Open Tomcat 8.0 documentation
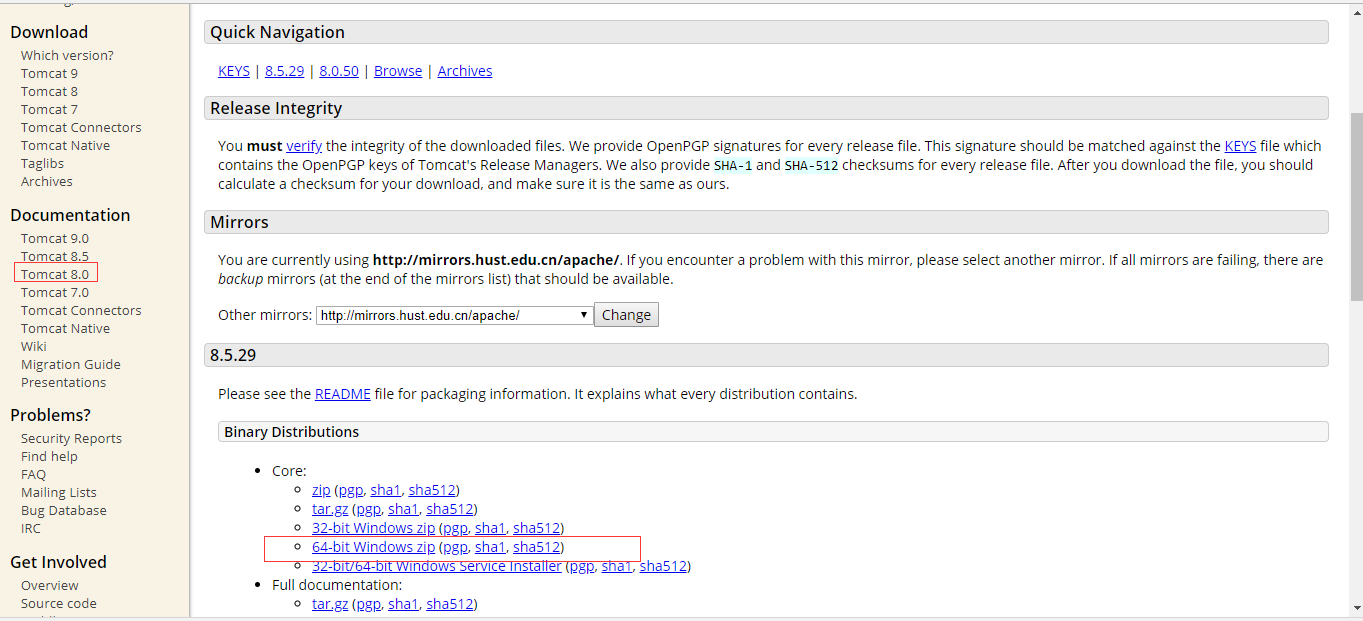Screen dimensions: 1363x621 [x=55, y=274]
